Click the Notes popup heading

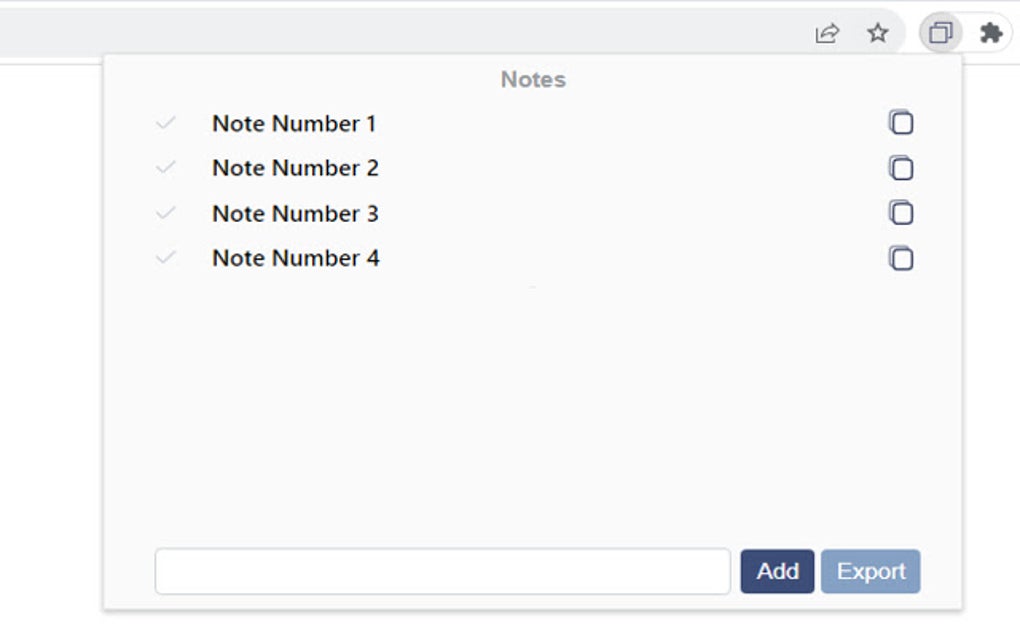[x=533, y=80]
